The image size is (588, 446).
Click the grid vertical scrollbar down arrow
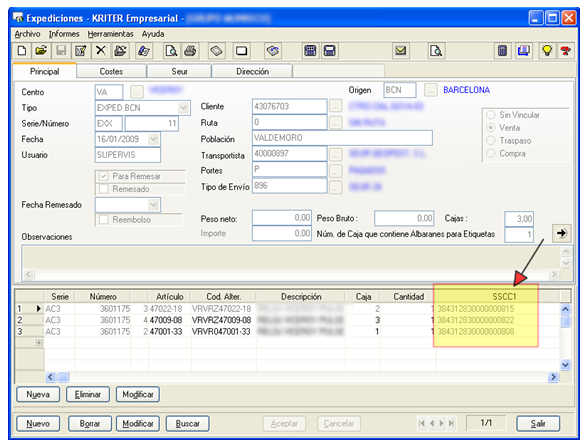[x=566, y=365]
